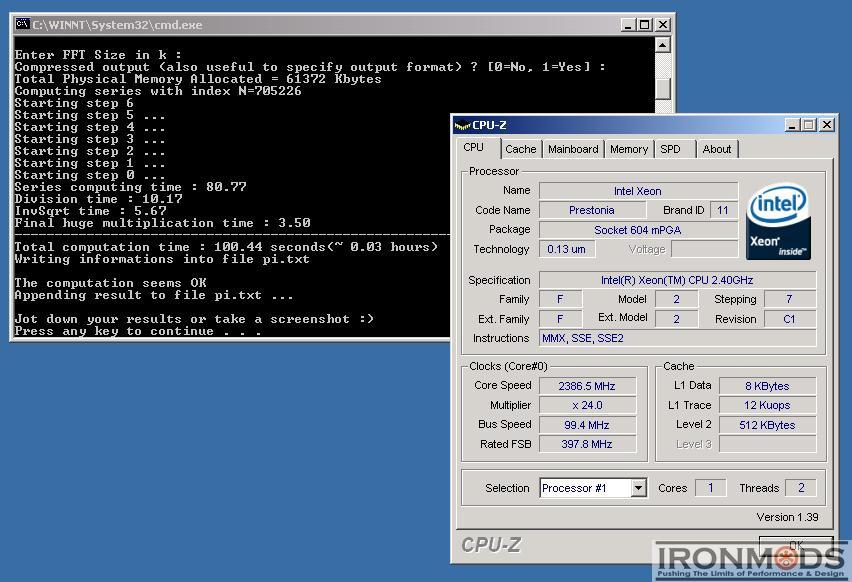Viewport: 852px width, 582px height.
Task: Click the Stepping value '7'
Action: [x=790, y=299]
